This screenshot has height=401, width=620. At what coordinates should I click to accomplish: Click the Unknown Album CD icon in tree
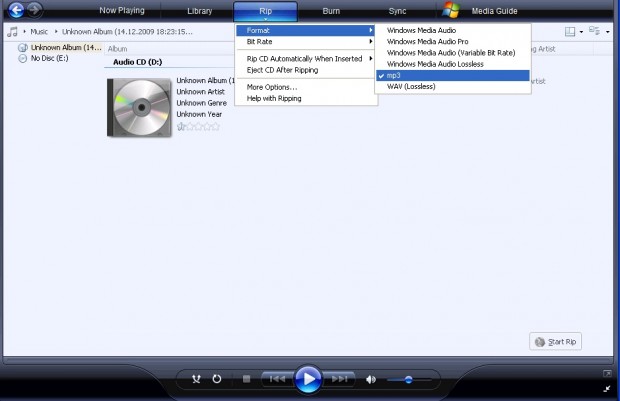click(23, 47)
